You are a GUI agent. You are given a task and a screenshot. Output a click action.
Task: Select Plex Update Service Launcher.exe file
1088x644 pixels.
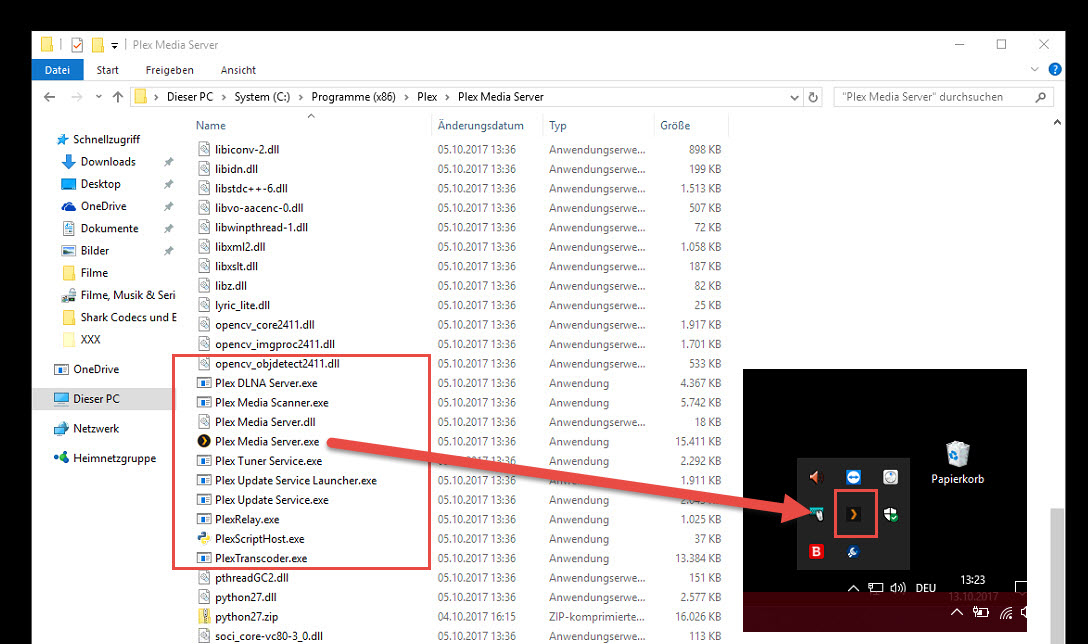pyautogui.click(x=296, y=480)
